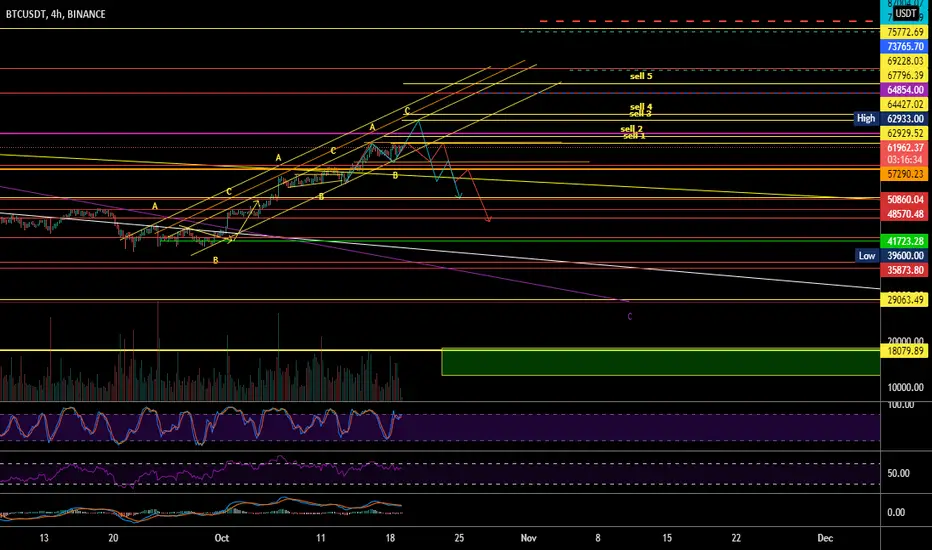Select the 75772.69 yellow price label
Screen dimensions: 932x550
(x=905, y=32)
